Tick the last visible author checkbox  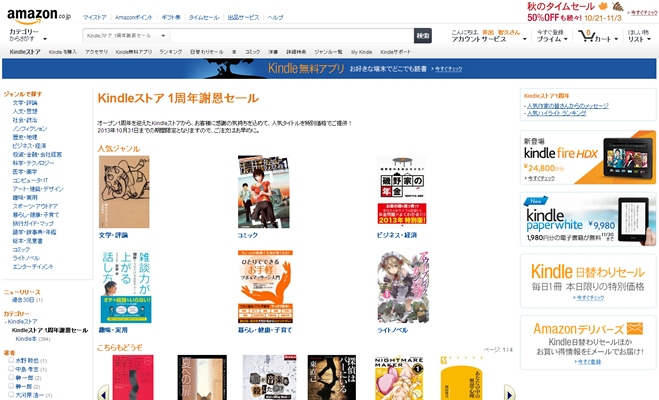click(x=11, y=395)
